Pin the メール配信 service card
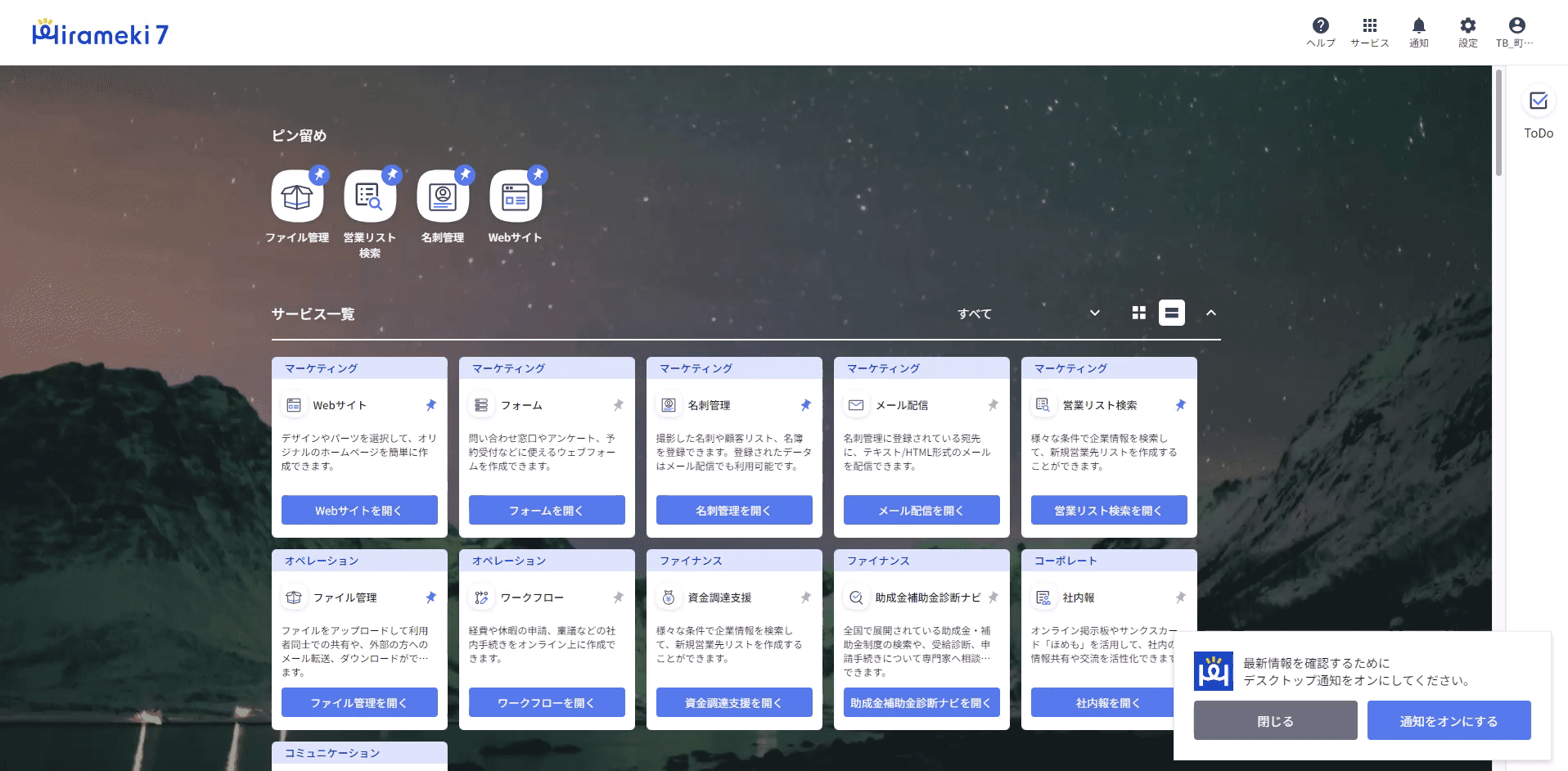This screenshot has height=771, width=1568. pos(994,405)
